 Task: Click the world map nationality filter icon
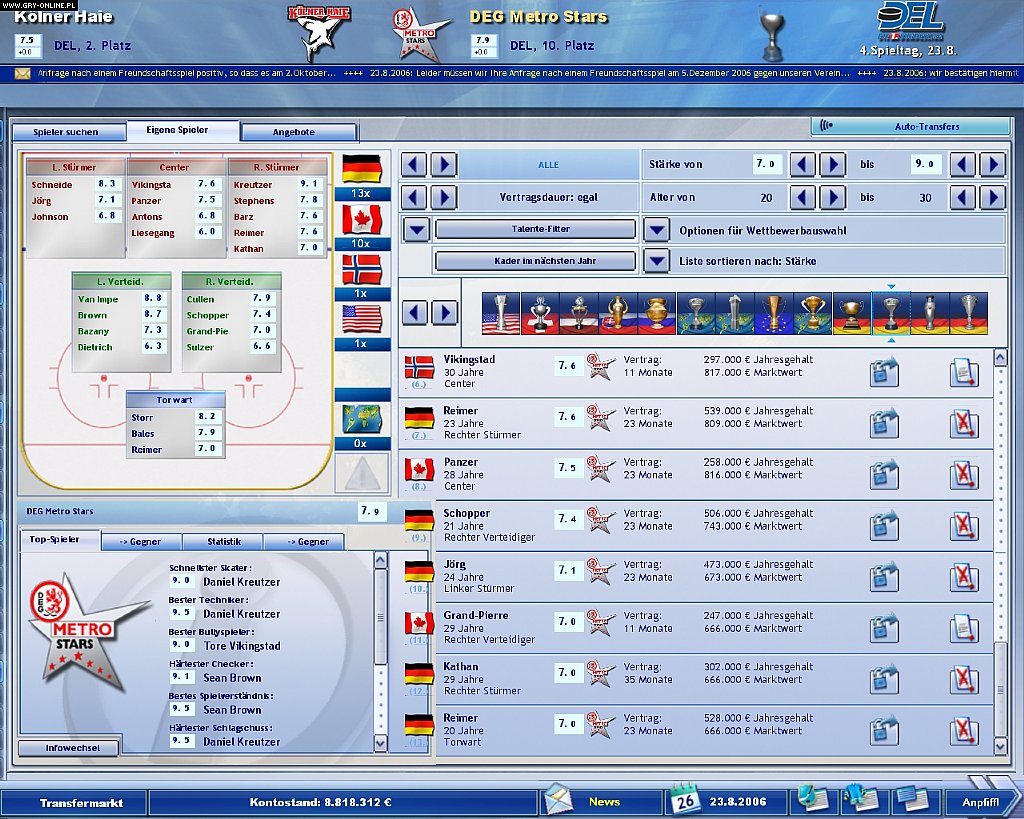[359, 419]
